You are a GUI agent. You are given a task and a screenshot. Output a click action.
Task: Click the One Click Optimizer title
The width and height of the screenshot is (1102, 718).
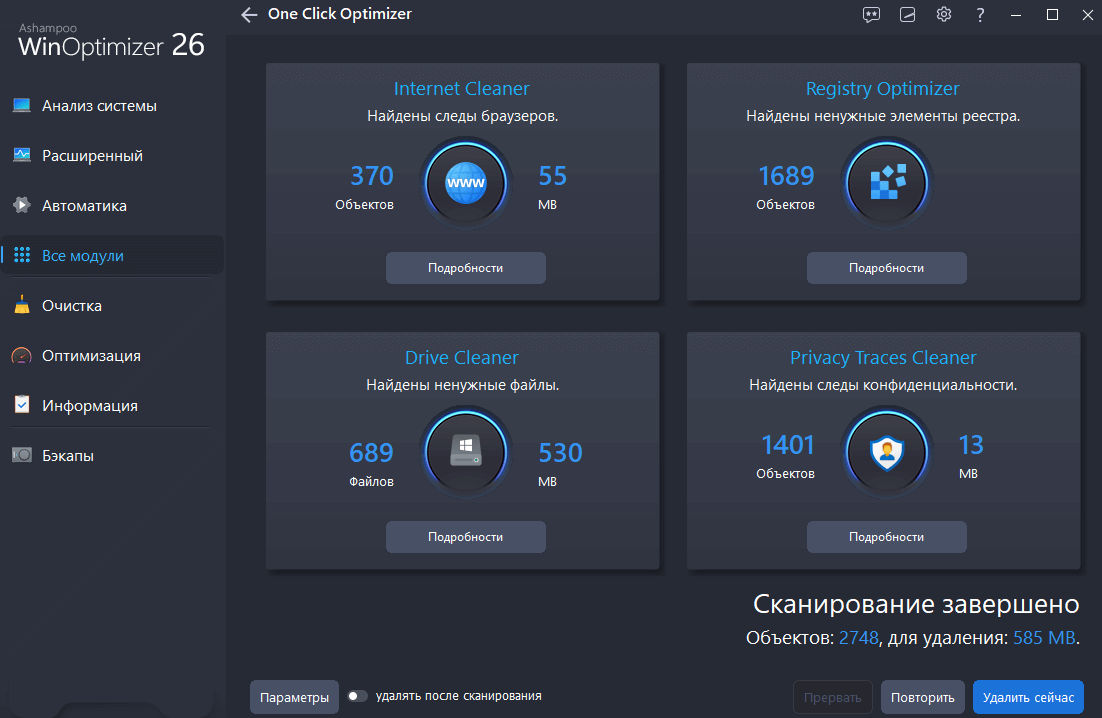pos(339,14)
